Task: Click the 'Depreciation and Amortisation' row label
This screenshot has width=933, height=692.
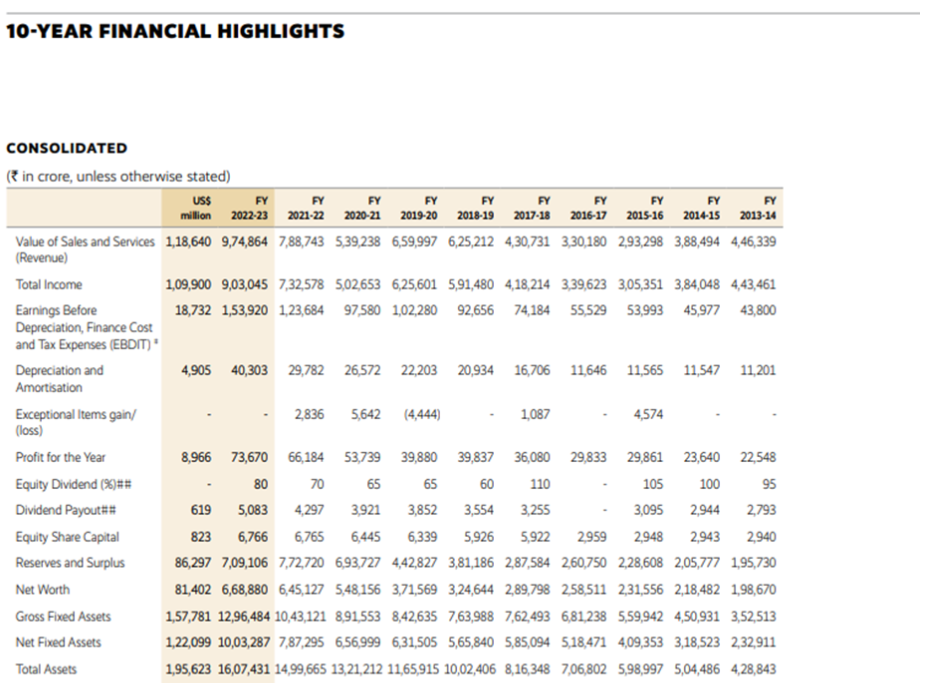Action: tap(59, 379)
